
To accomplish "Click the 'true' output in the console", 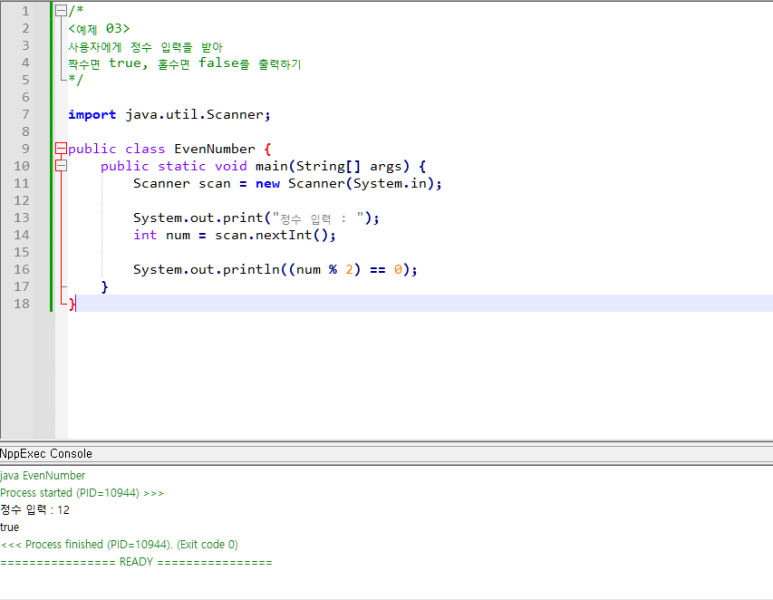I will coord(9,528).
